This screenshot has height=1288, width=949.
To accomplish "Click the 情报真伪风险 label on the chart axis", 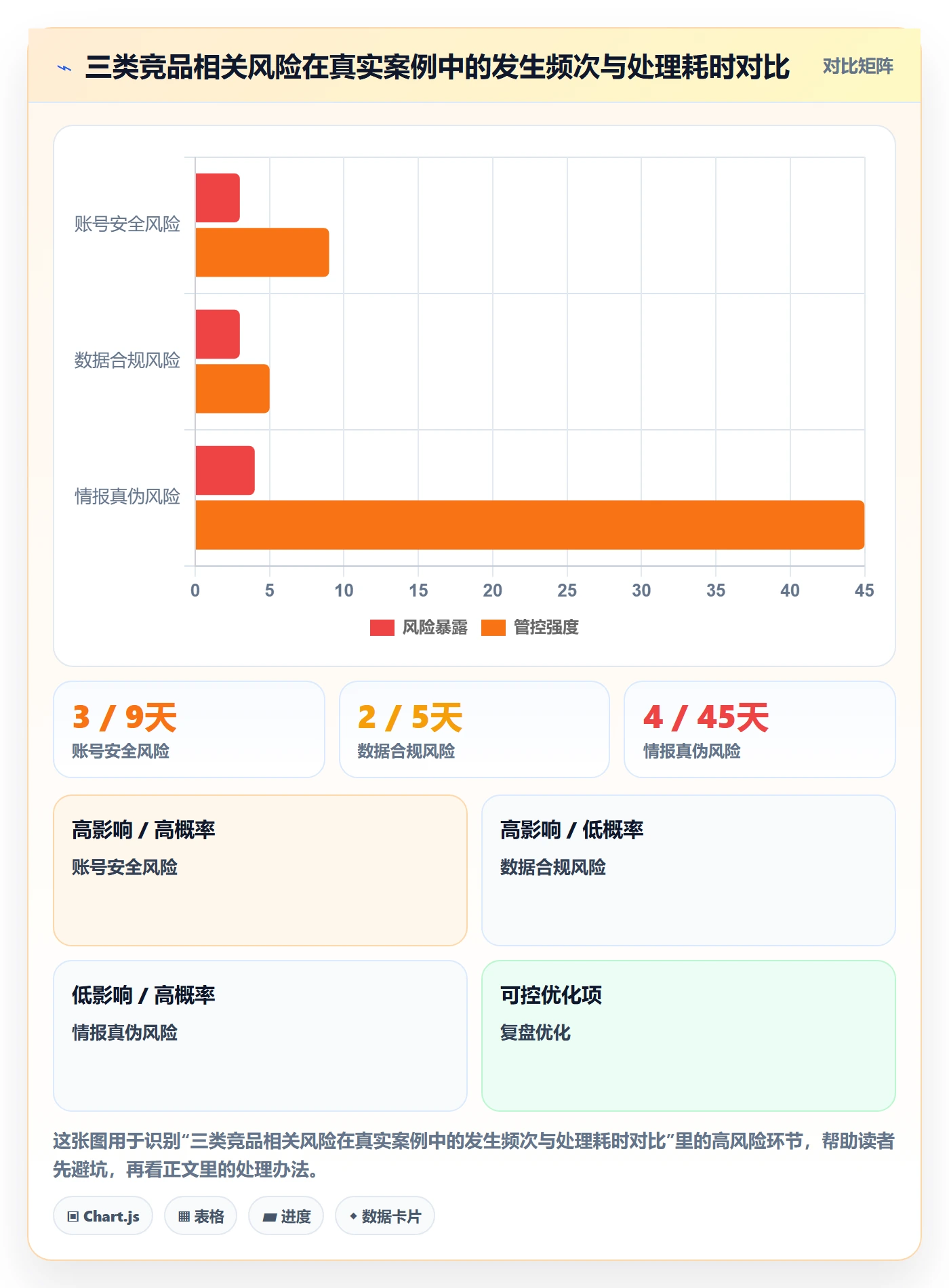I will [127, 497].
